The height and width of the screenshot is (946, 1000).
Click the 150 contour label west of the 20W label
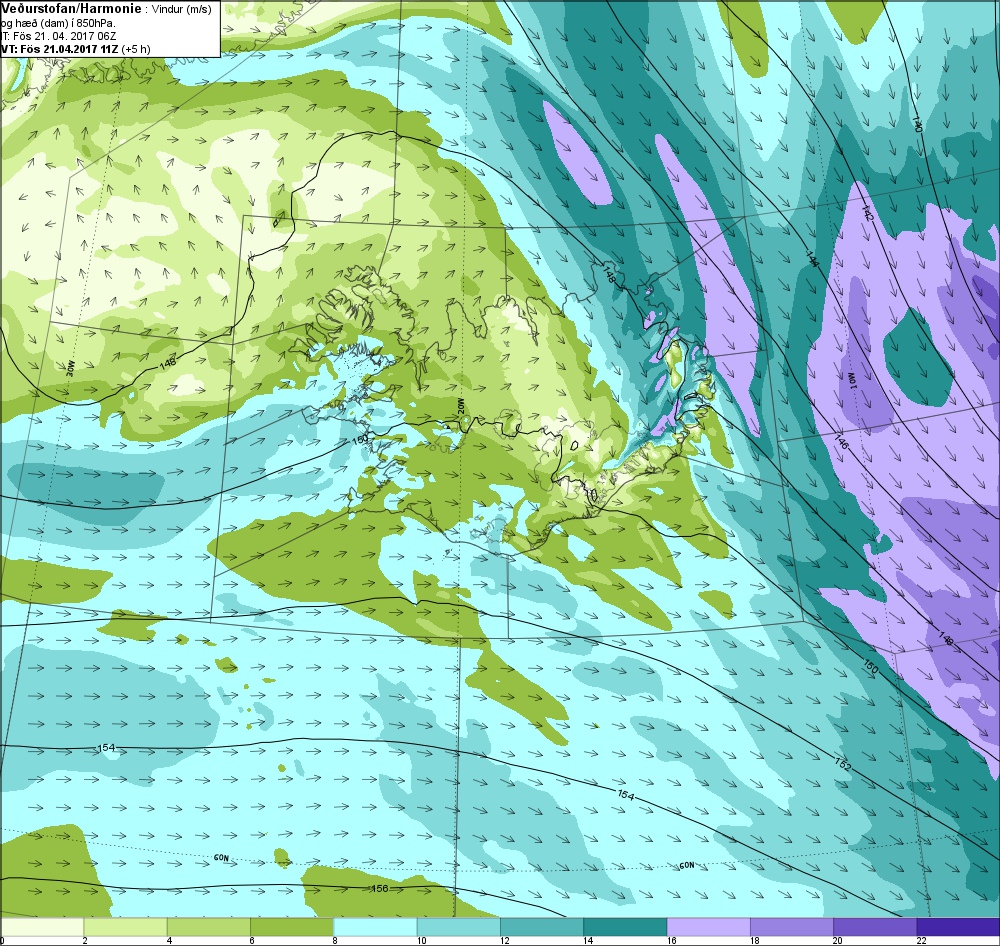(361, 440)
